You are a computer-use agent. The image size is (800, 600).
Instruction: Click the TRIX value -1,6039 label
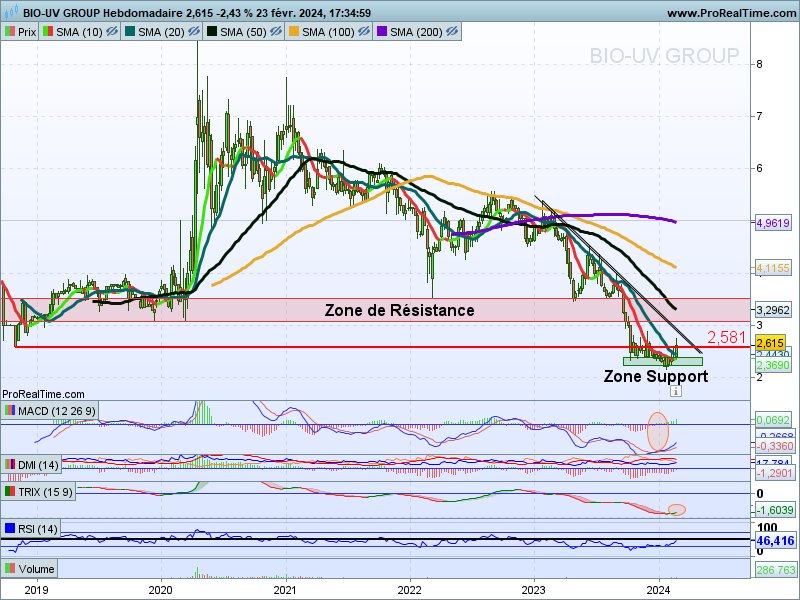pos(774,510)
